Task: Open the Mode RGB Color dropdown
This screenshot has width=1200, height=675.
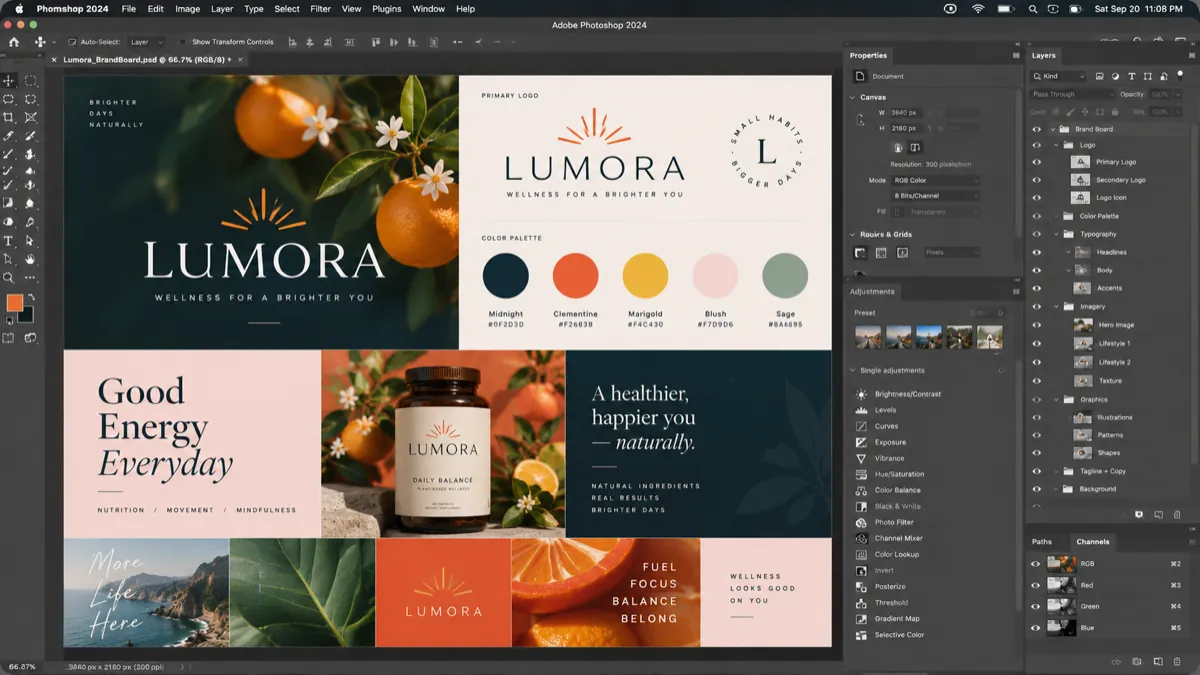Action: click(x=935, y=181)
